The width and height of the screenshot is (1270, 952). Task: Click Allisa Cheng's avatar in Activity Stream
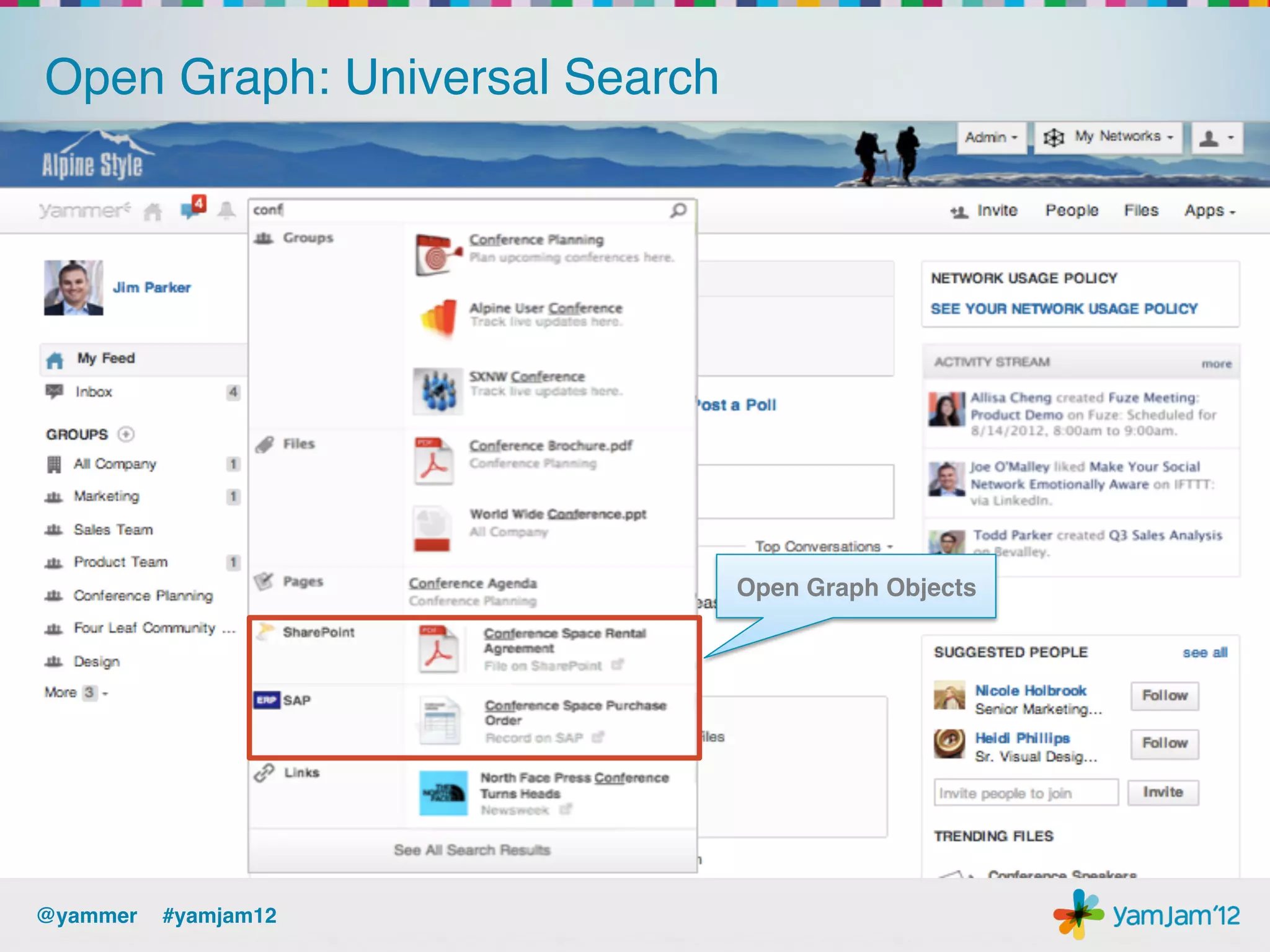click(x=946, y=409)
